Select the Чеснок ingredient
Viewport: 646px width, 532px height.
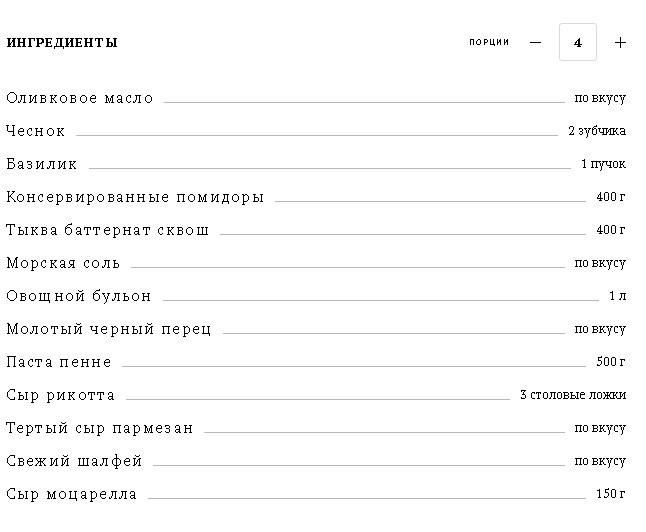(35, 131)
